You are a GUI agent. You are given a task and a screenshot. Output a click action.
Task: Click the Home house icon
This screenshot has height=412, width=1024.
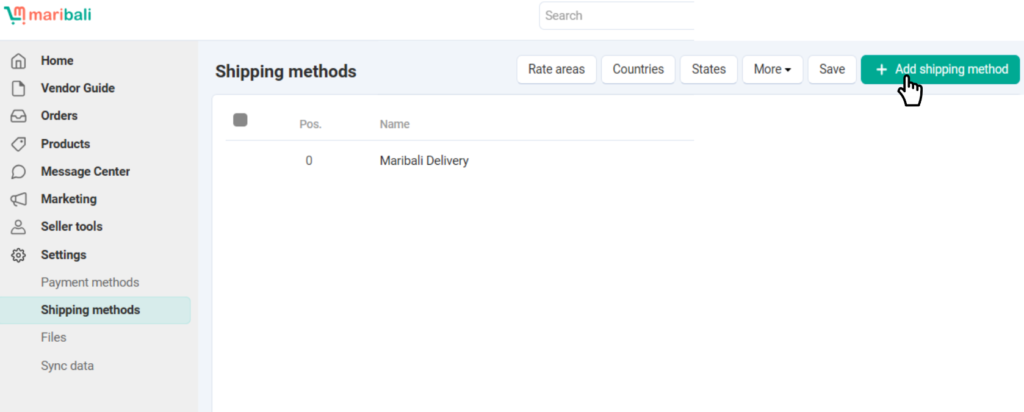(x=18, y=61)
